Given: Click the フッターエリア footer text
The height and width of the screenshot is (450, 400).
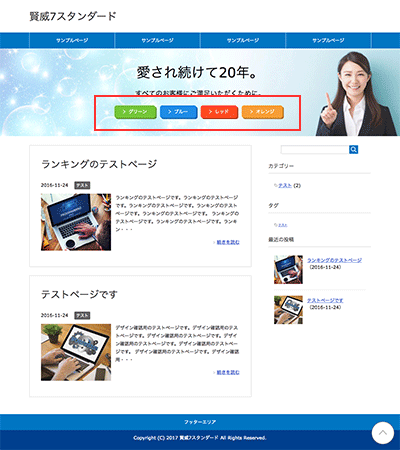Looking at the screenshot, I should click(200, 422).
